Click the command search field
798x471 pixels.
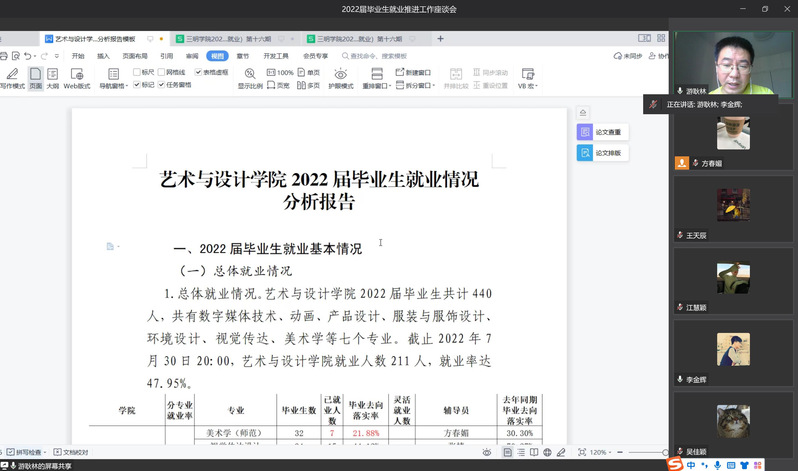click(375, 56)
